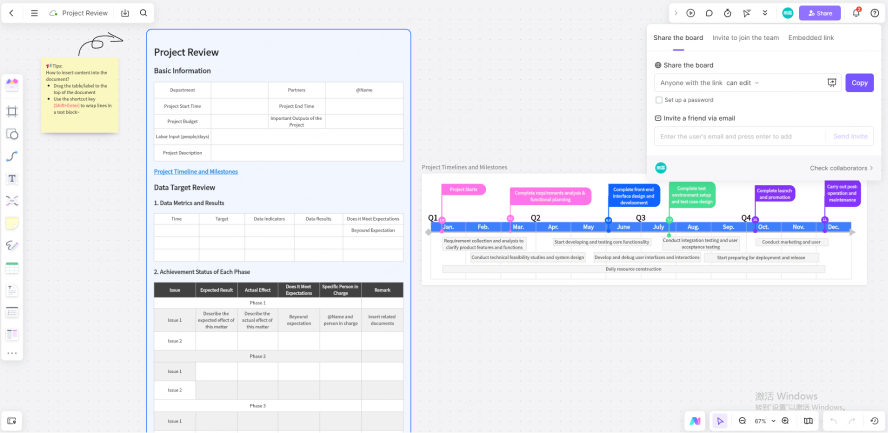This screenshot has width=888, height=433.
Task: Click the purple Share button
Action: click(x=820, y=13)
